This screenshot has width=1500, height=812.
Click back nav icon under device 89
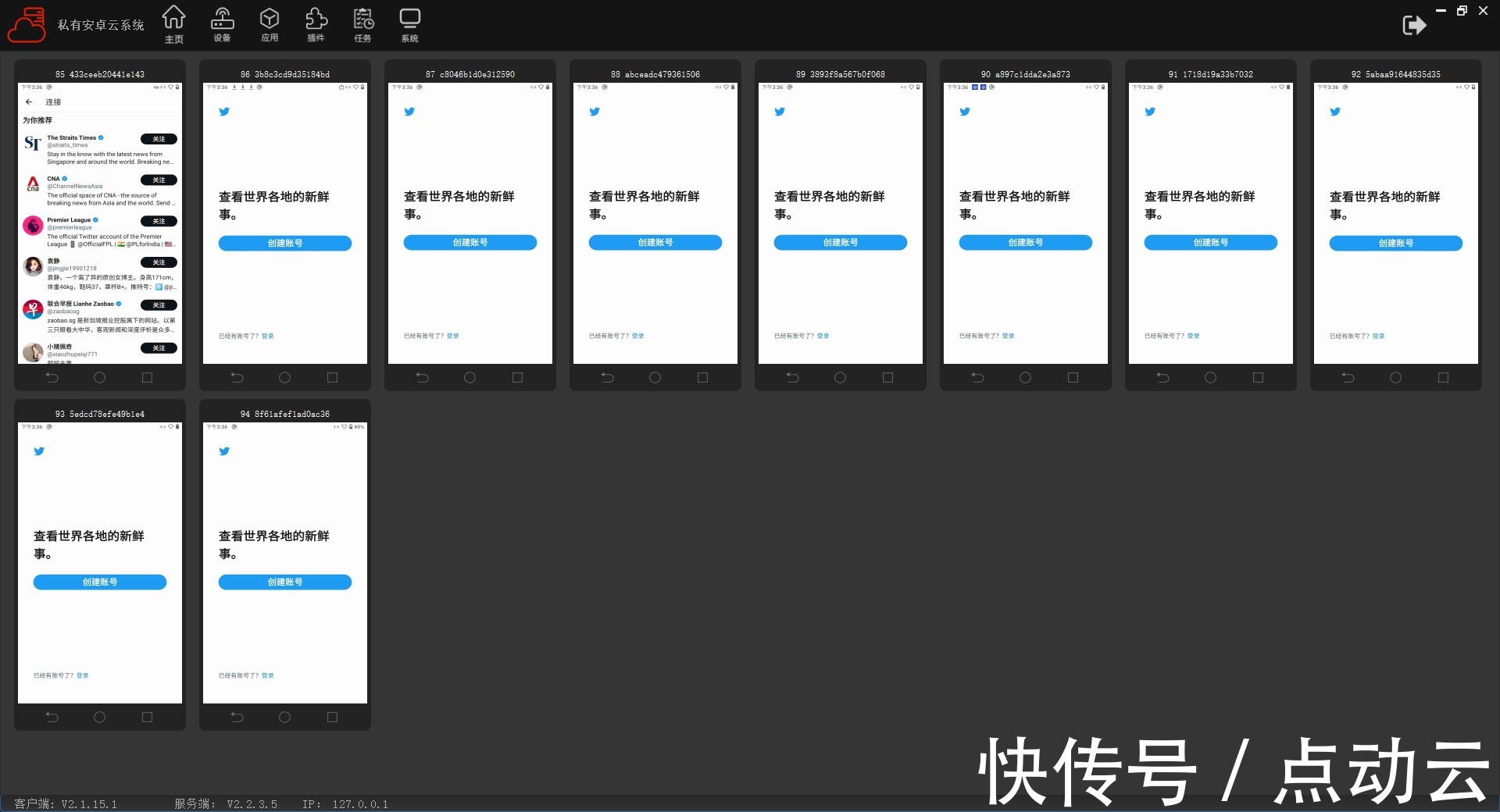(x=793, y=378)
